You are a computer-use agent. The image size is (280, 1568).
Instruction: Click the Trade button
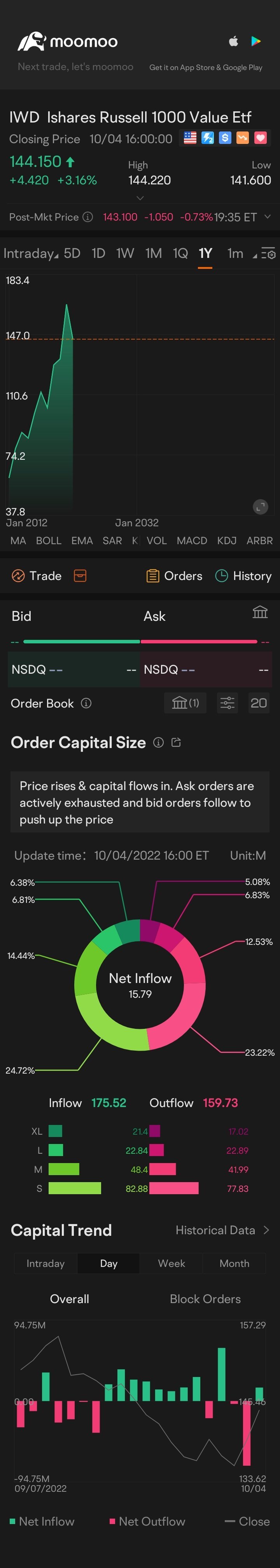(37, 576)
